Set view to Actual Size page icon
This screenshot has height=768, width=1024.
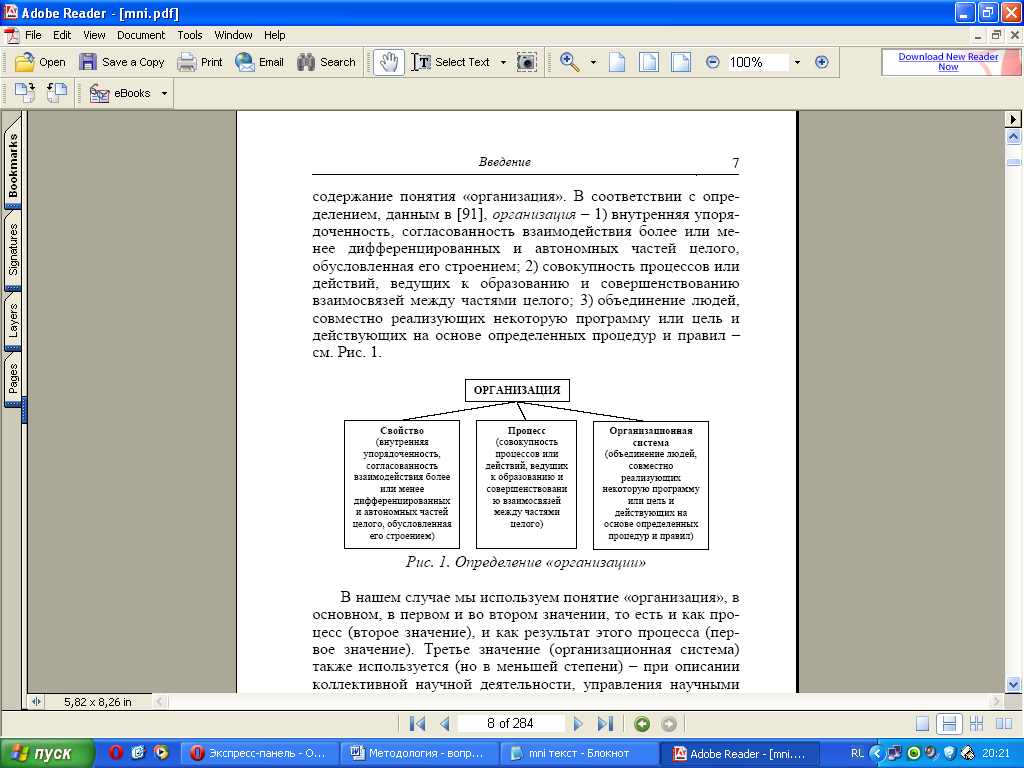click(x=616, y=62)
